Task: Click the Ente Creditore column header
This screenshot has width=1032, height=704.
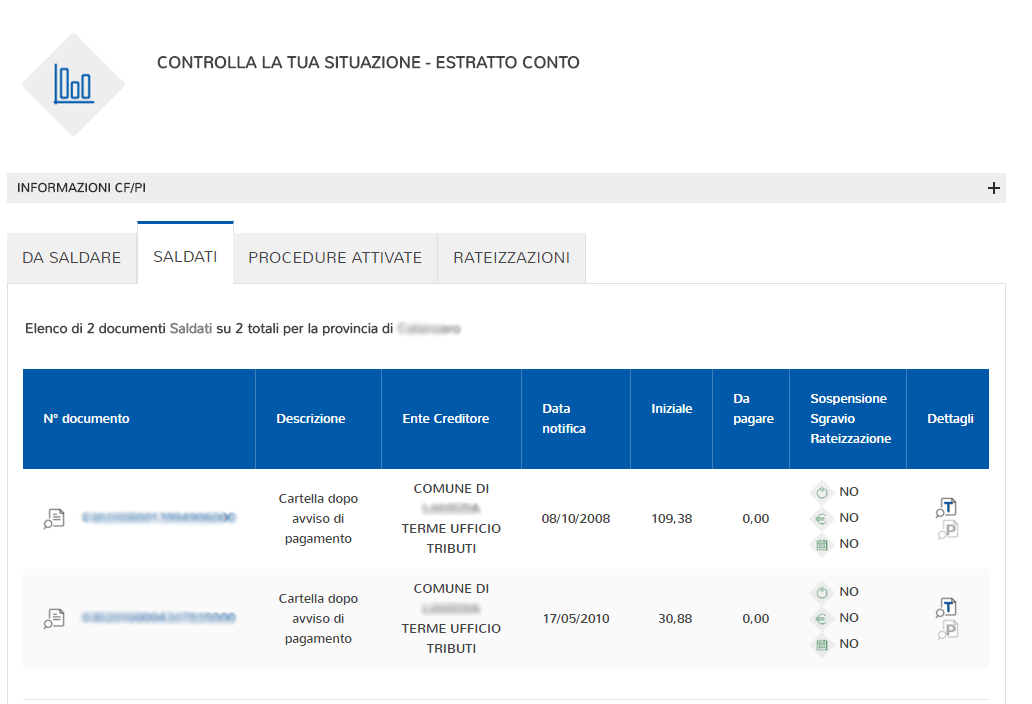Action: 446,419
